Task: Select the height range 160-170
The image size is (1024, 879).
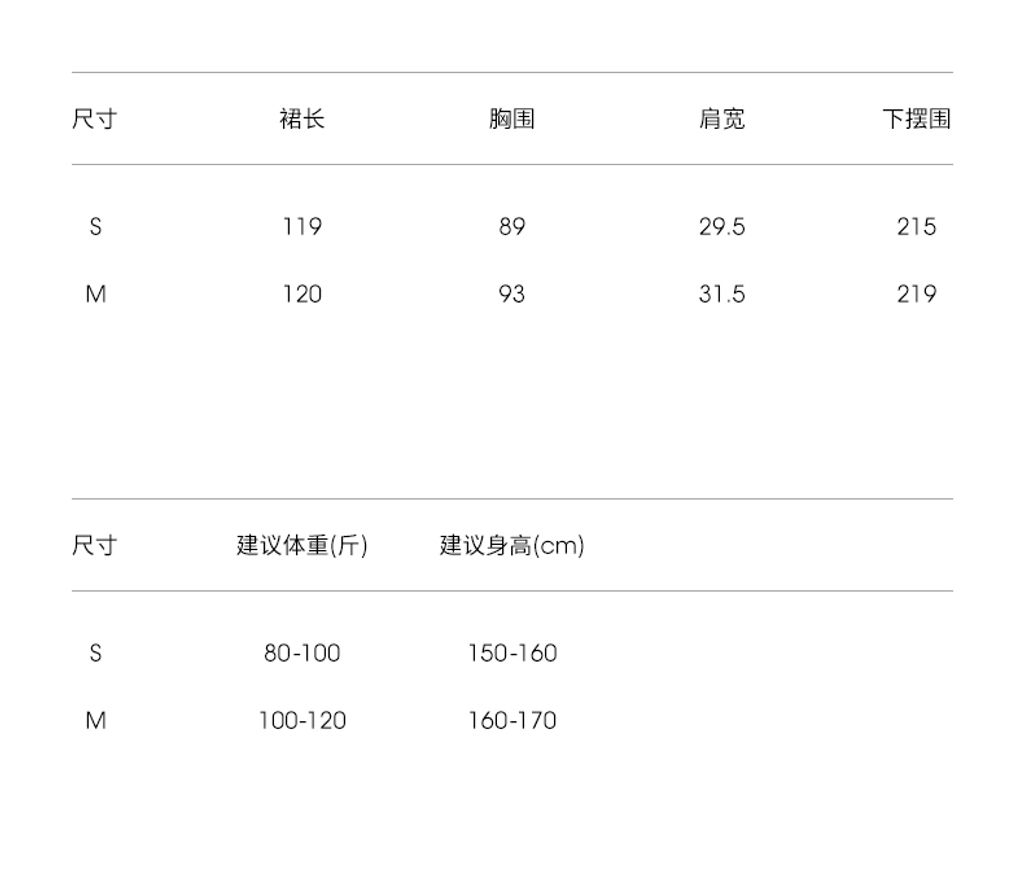Action: coord(512,720)
